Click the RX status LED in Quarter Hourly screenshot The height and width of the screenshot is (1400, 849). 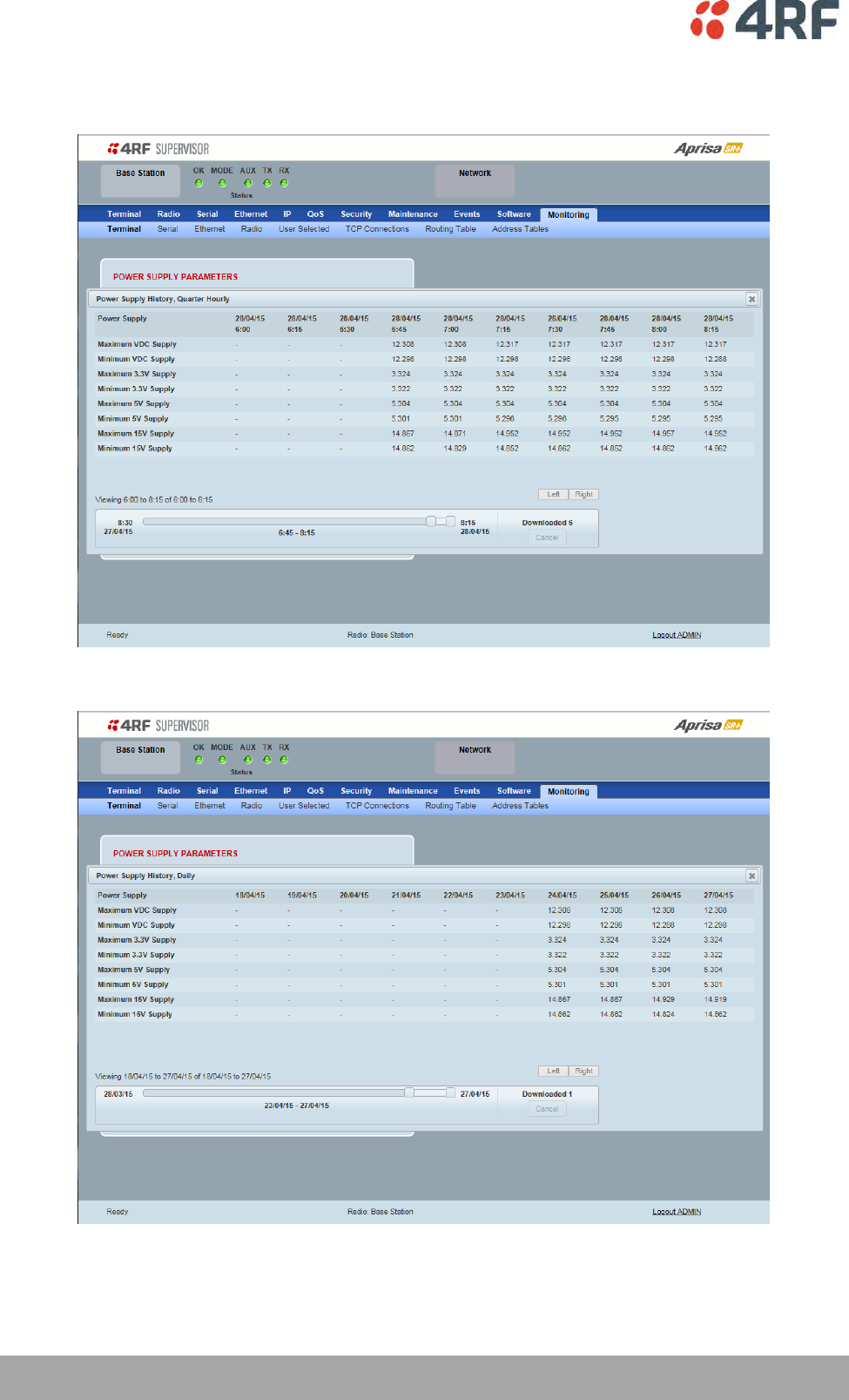(x=284, y=184)
